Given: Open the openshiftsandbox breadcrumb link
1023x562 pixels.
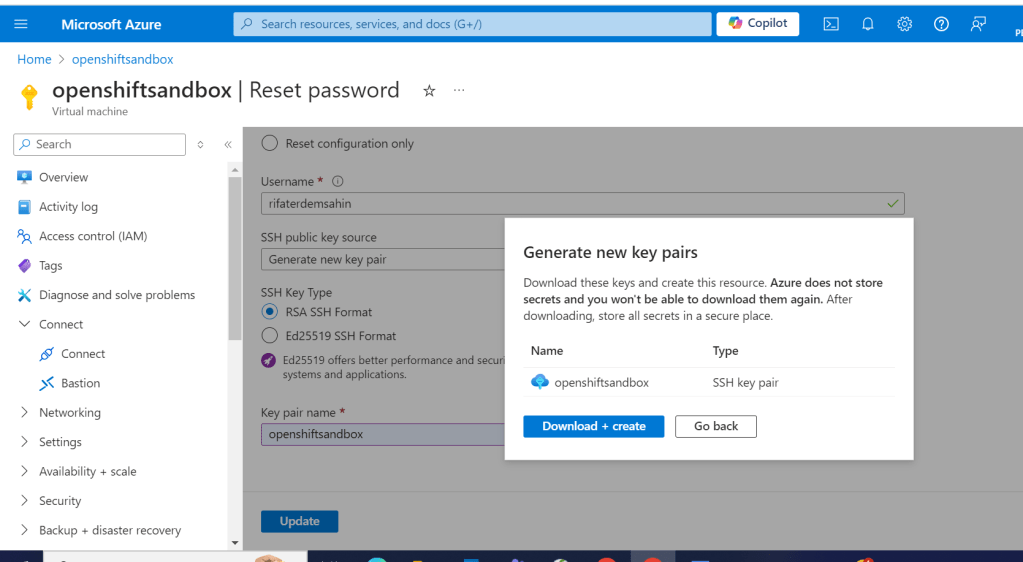Looking at the screenshot, I should 123,59.
